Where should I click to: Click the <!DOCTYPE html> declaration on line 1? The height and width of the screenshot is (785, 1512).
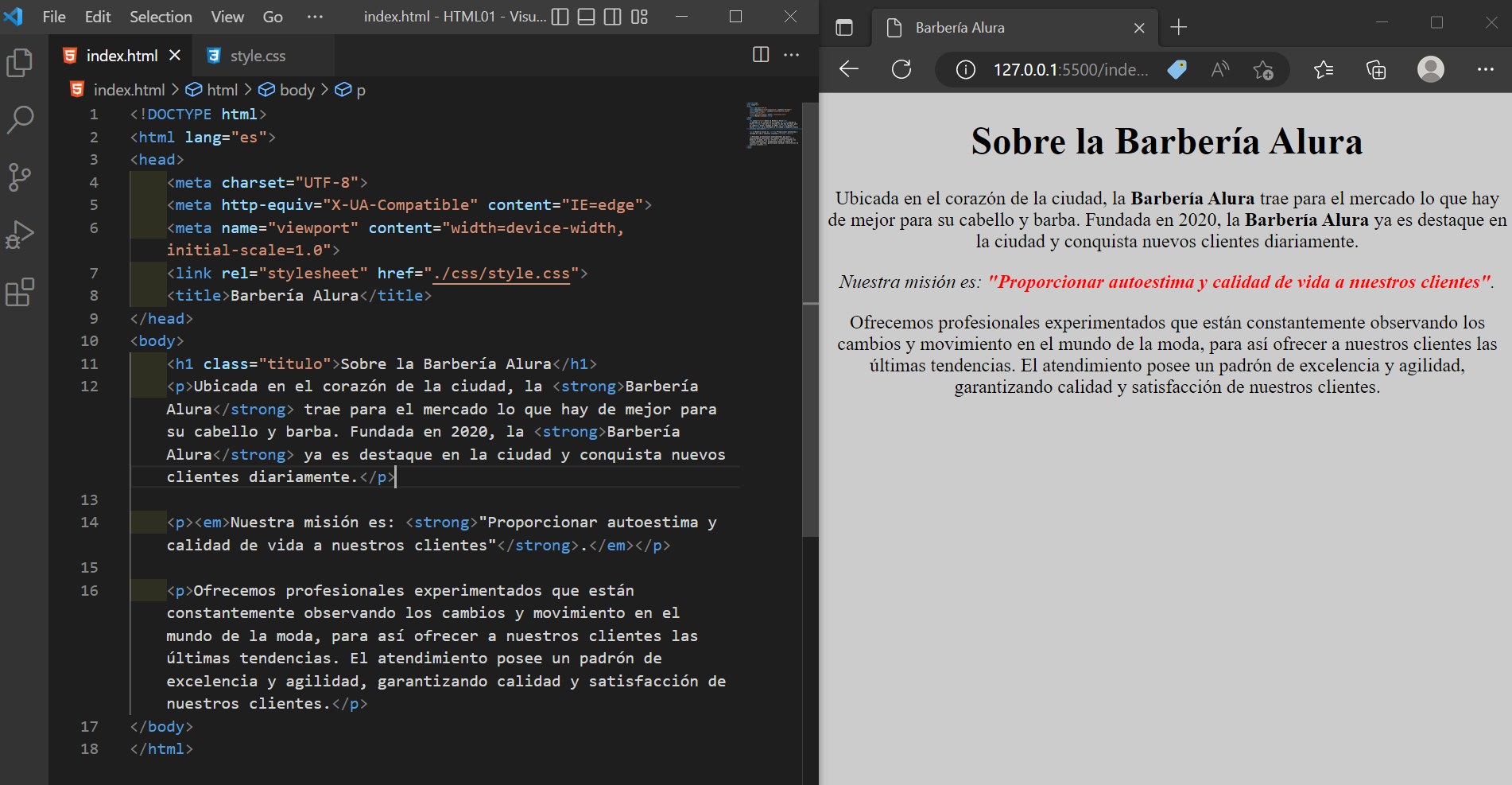pyautogui.click(x=198, y=115)
